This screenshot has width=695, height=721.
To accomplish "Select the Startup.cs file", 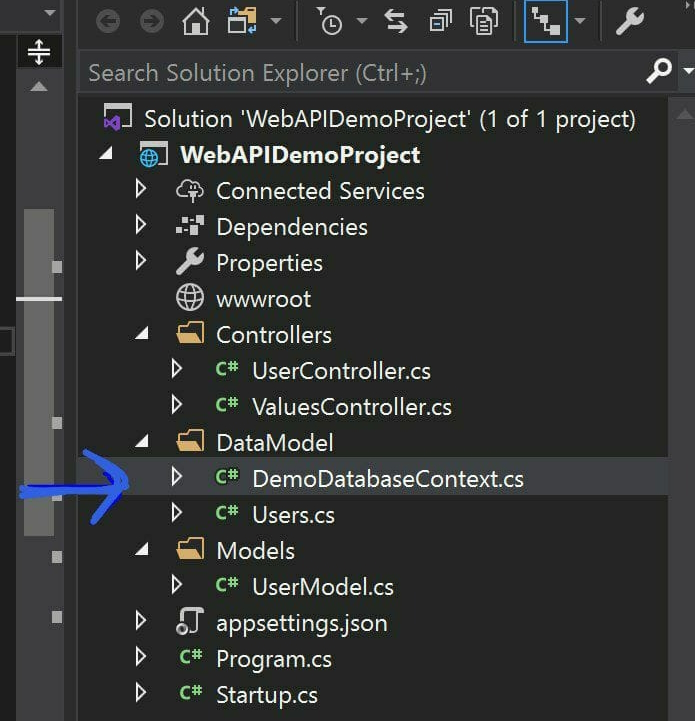I will (267, 695).
